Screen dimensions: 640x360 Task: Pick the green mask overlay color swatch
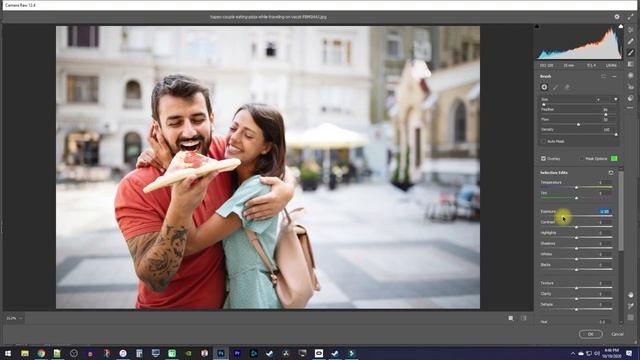[614, 158]
